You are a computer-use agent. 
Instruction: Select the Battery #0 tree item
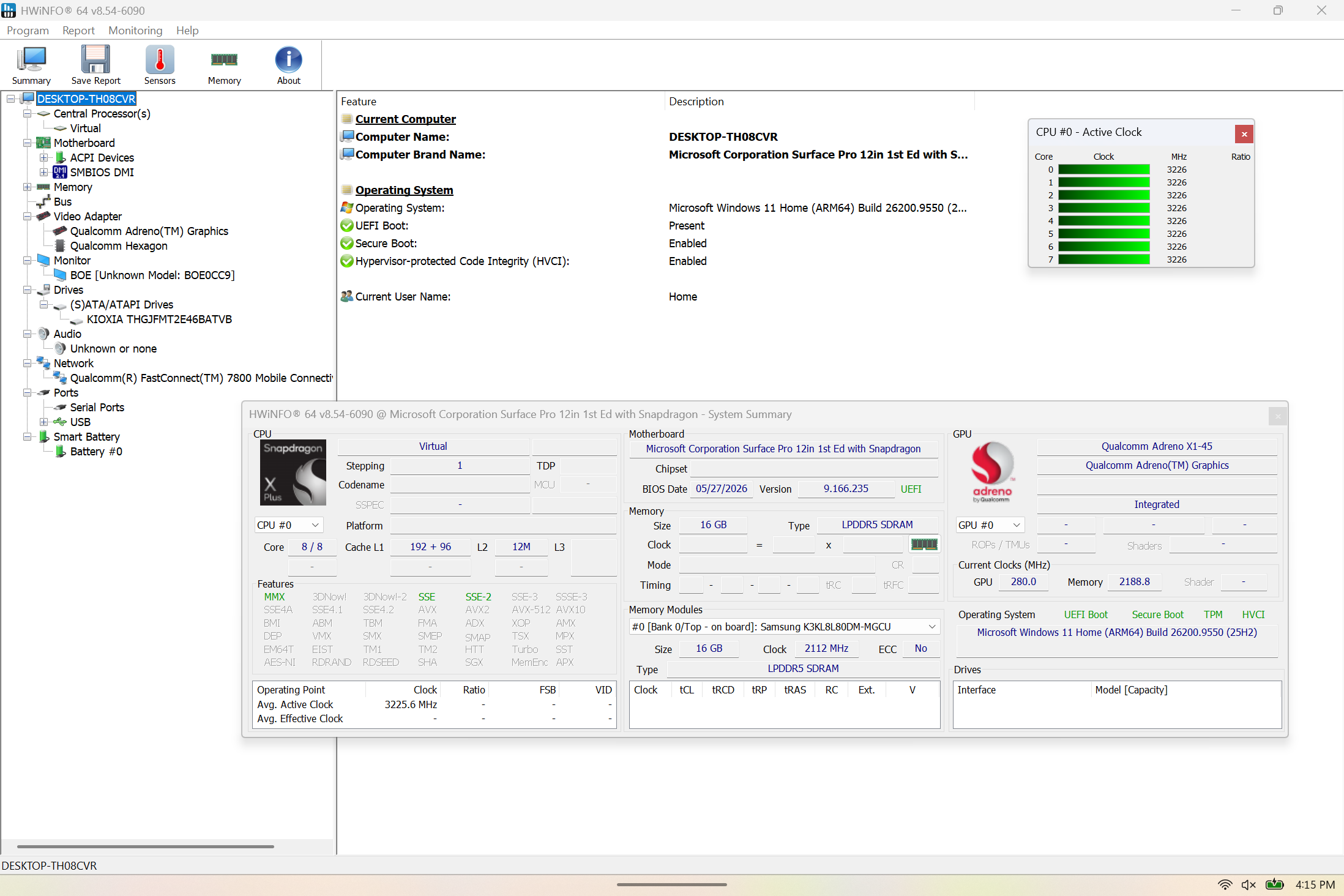96,451
